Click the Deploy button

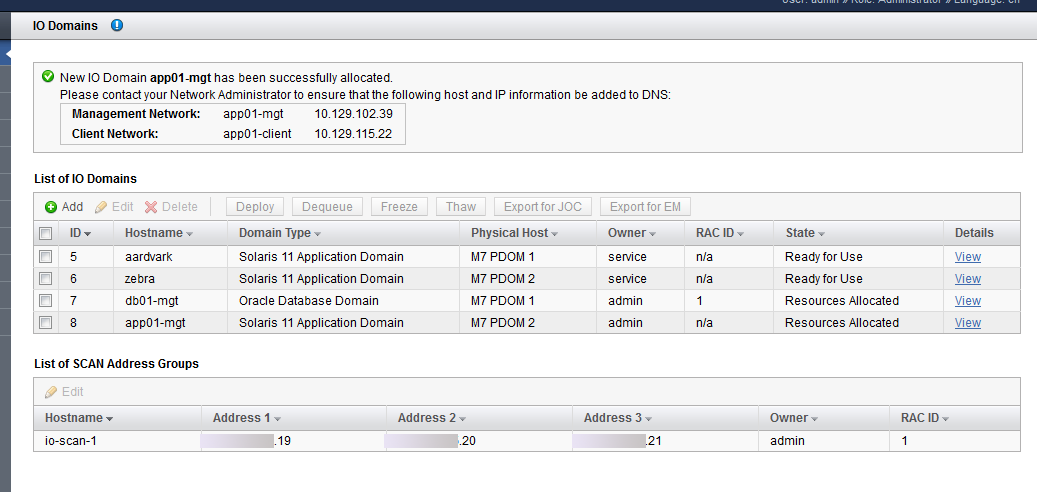pos(255,207)
